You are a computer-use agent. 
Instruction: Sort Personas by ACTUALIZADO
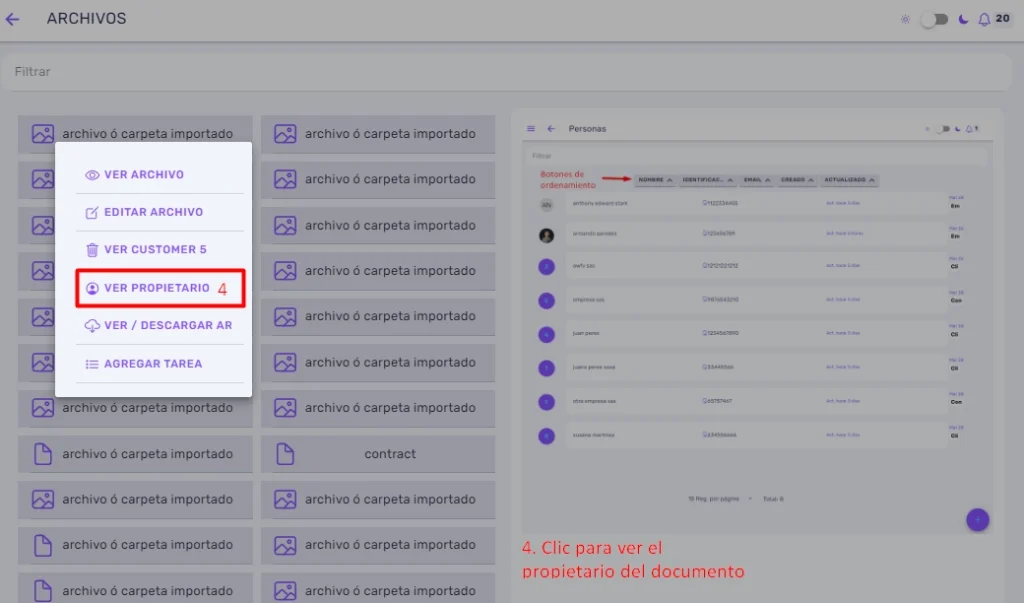point(849,180)
